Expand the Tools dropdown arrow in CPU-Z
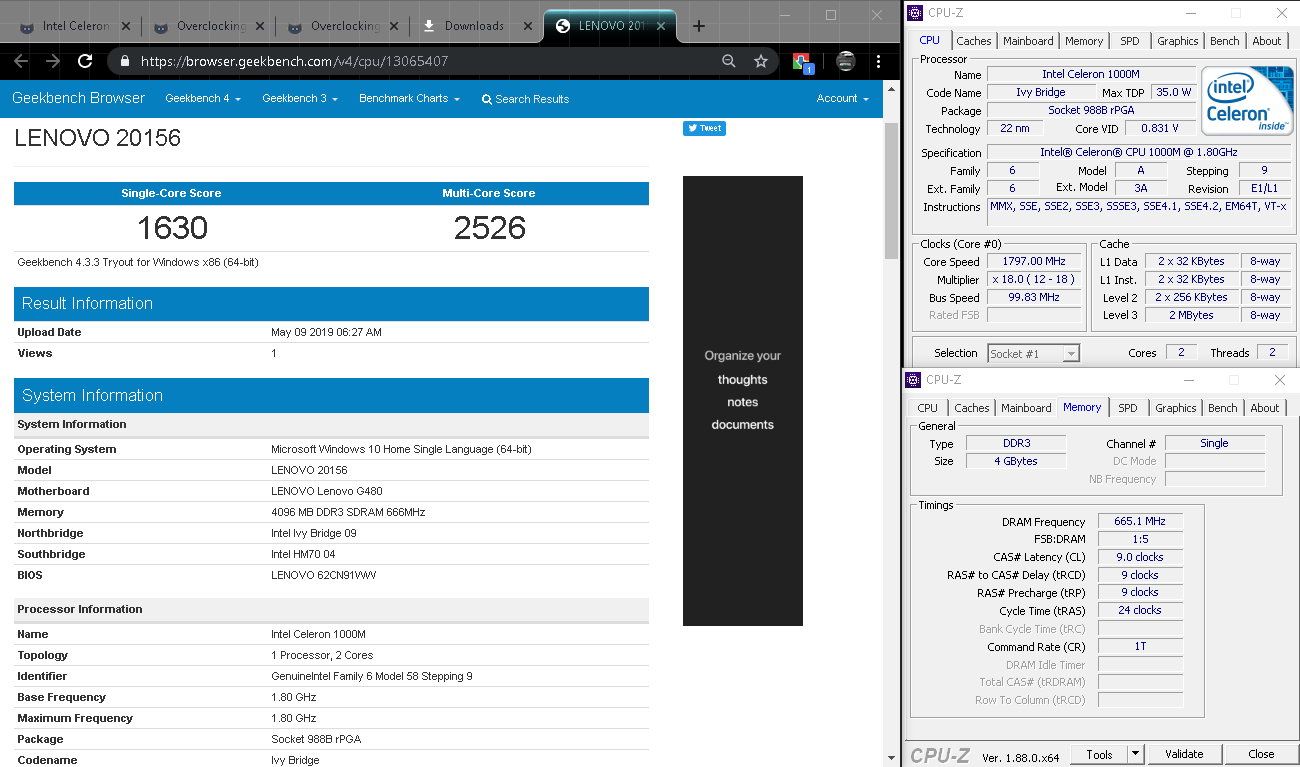Screen dimensions: 1300x767 click(1136, 754)
